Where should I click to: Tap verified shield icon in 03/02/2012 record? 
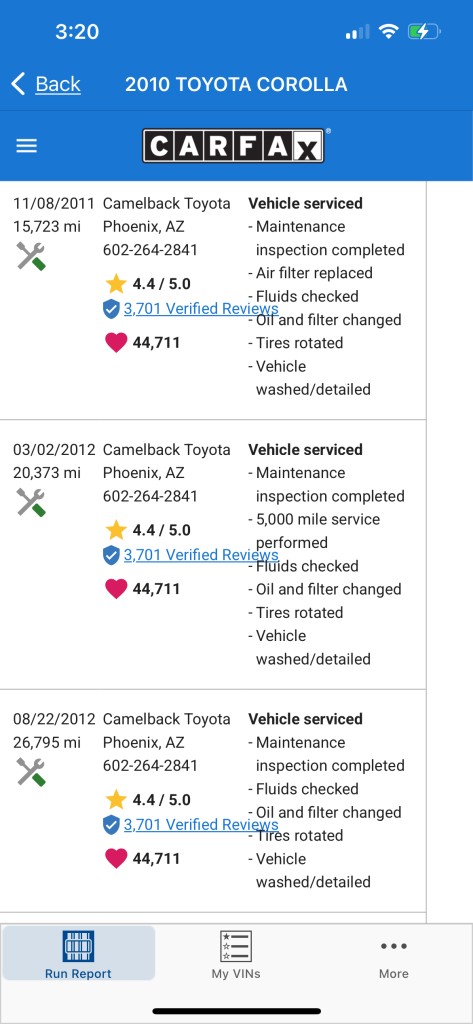[x=111, y=555]
